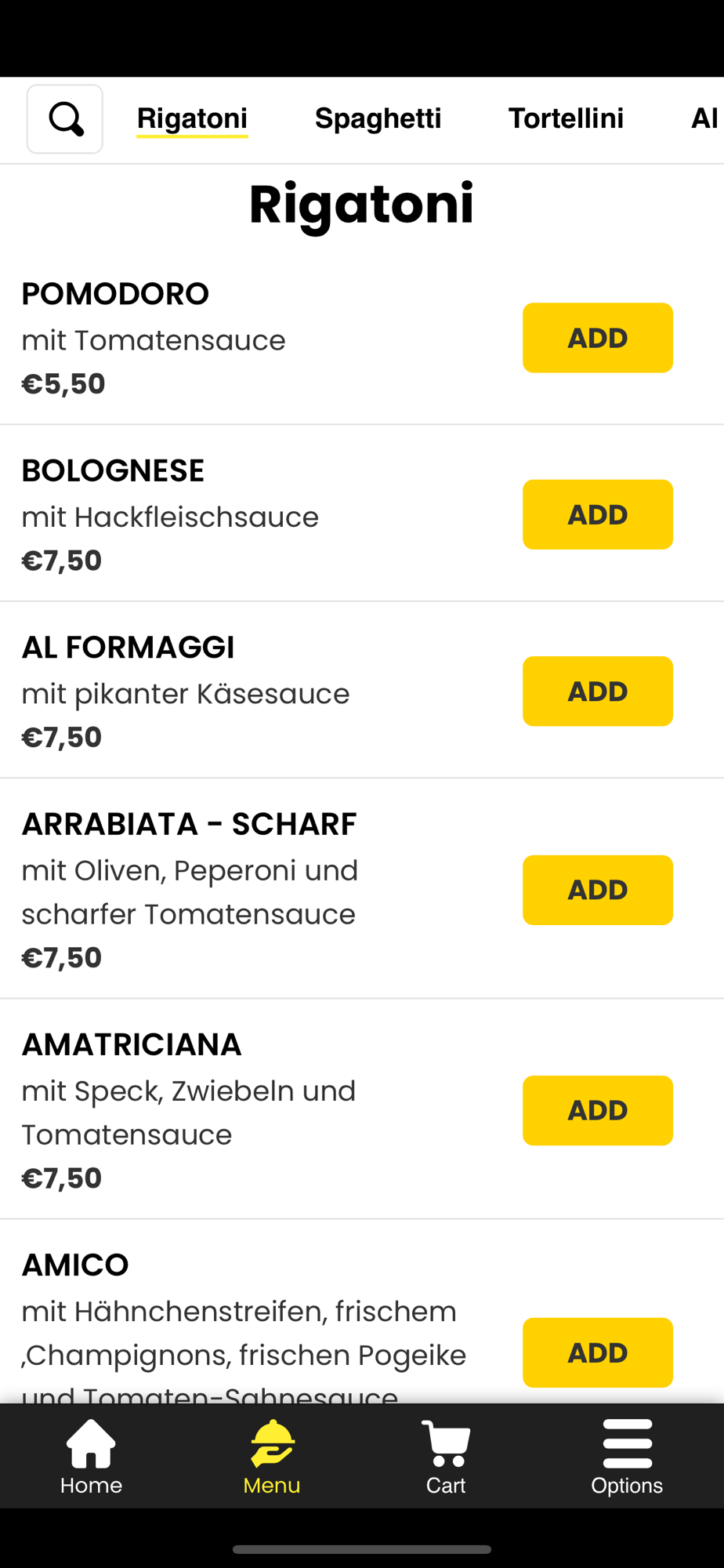724x1568 pixels.
Task: Select the Rigatoni category tab
Action: pyautogui.click(x=192, y=118)
